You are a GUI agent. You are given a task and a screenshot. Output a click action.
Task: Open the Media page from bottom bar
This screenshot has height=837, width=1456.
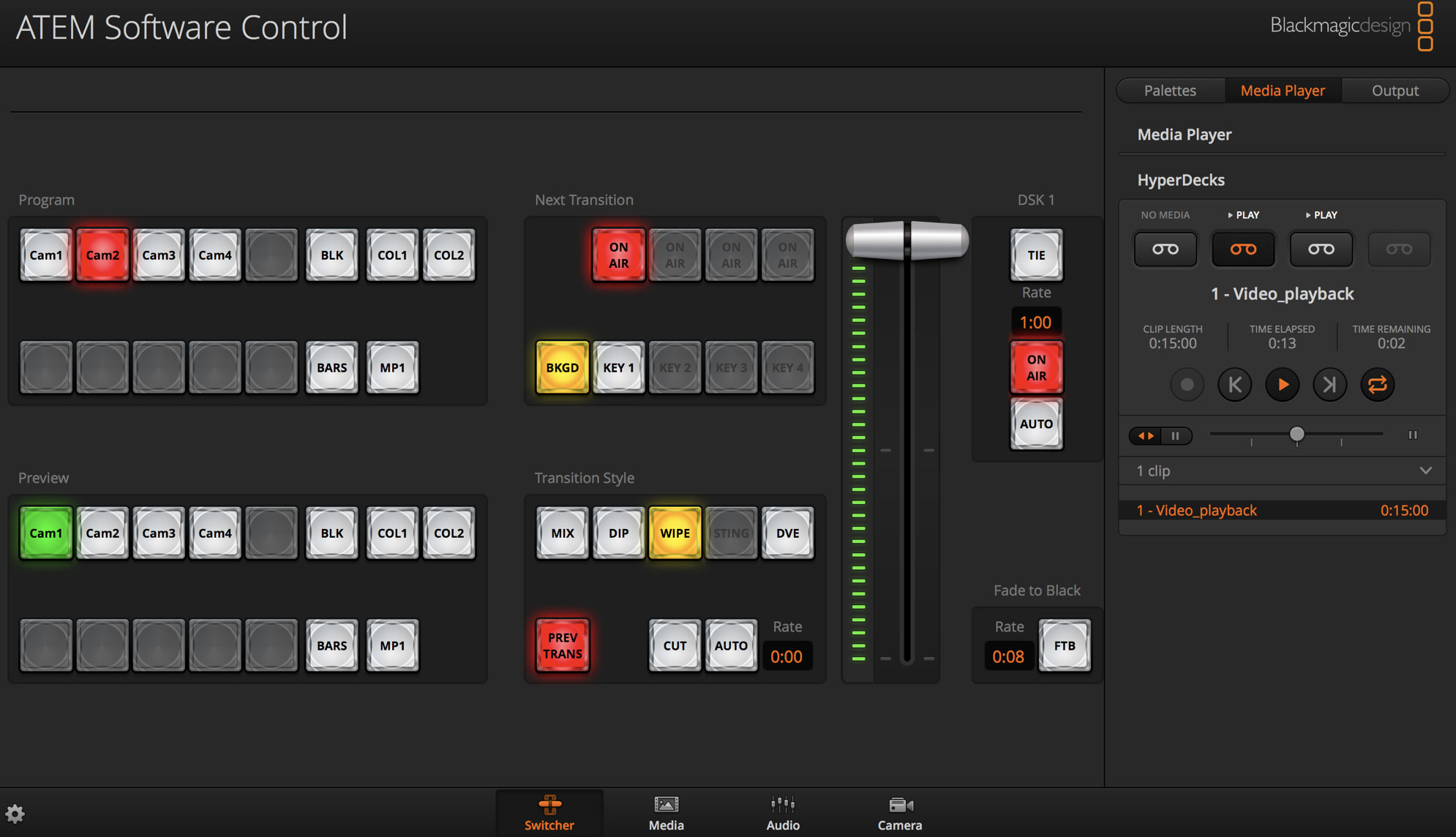pos(665,812)
